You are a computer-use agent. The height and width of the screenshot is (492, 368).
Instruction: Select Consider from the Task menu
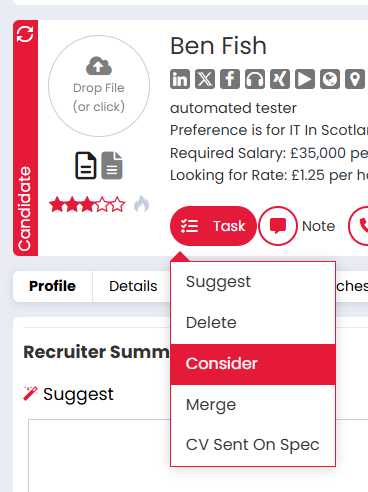point(253,364)
